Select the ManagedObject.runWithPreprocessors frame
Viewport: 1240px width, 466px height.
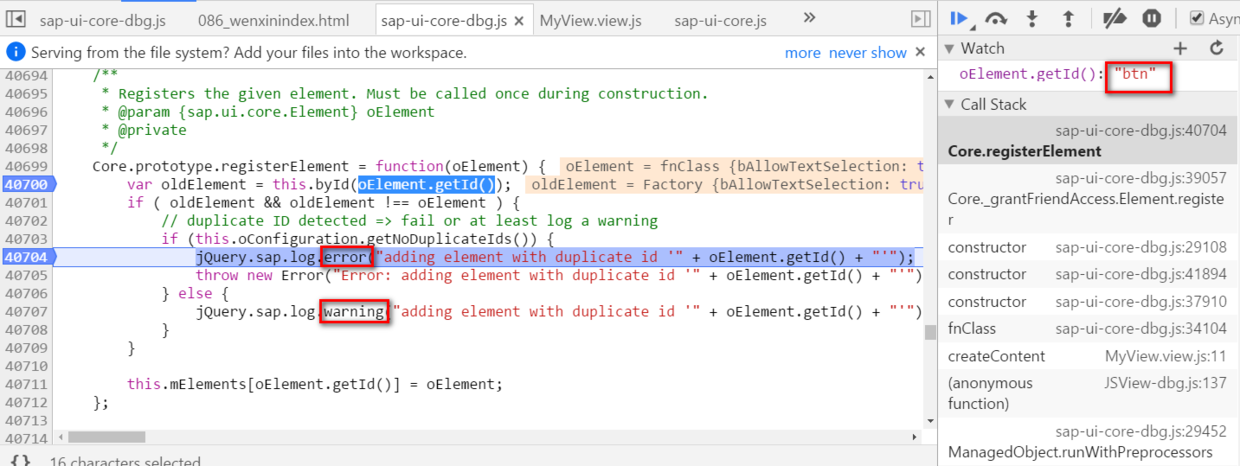click(x=1088, y=442)
